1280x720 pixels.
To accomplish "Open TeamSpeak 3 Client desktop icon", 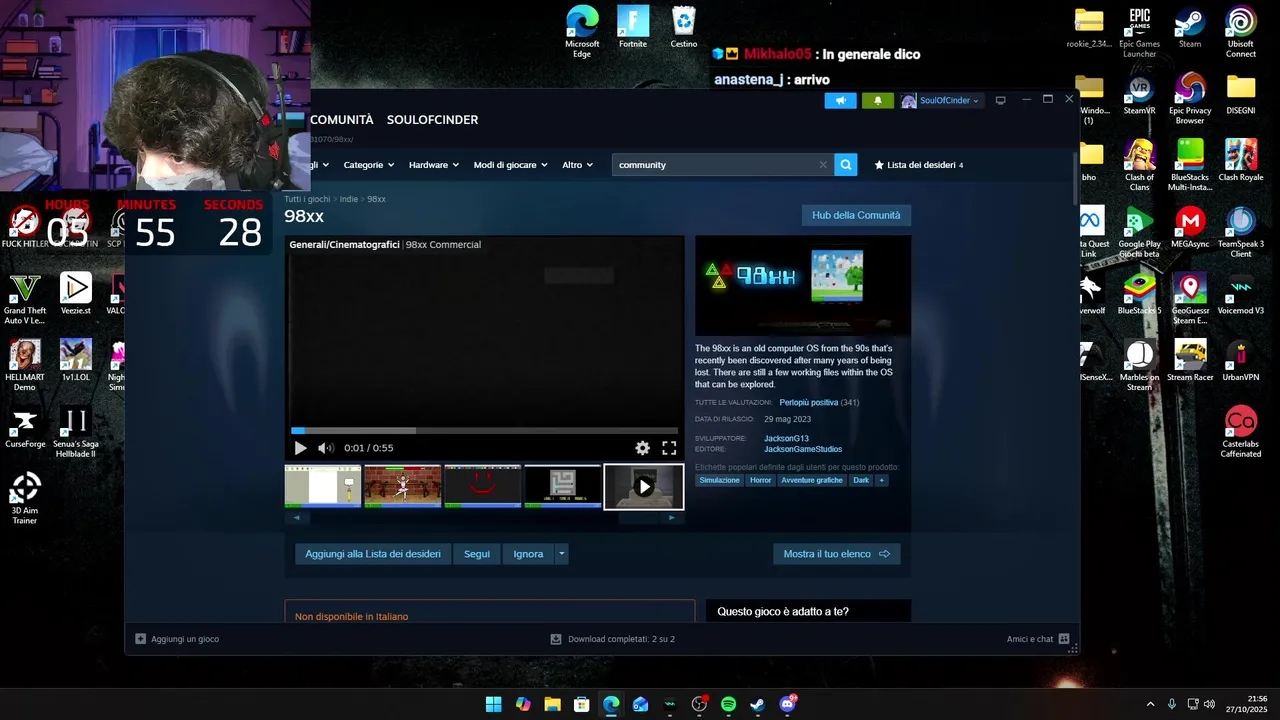I will click(1241, 232).
